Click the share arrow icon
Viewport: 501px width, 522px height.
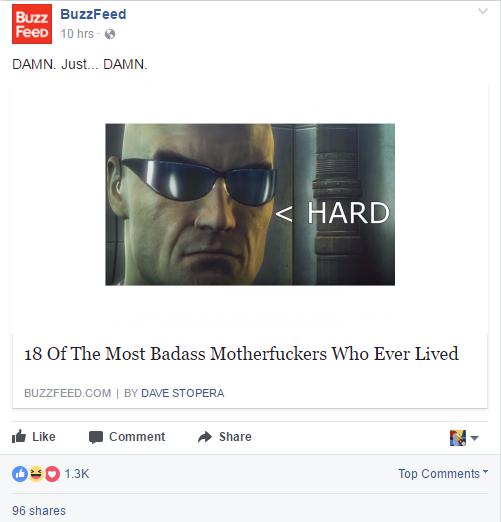pos(205,437)
